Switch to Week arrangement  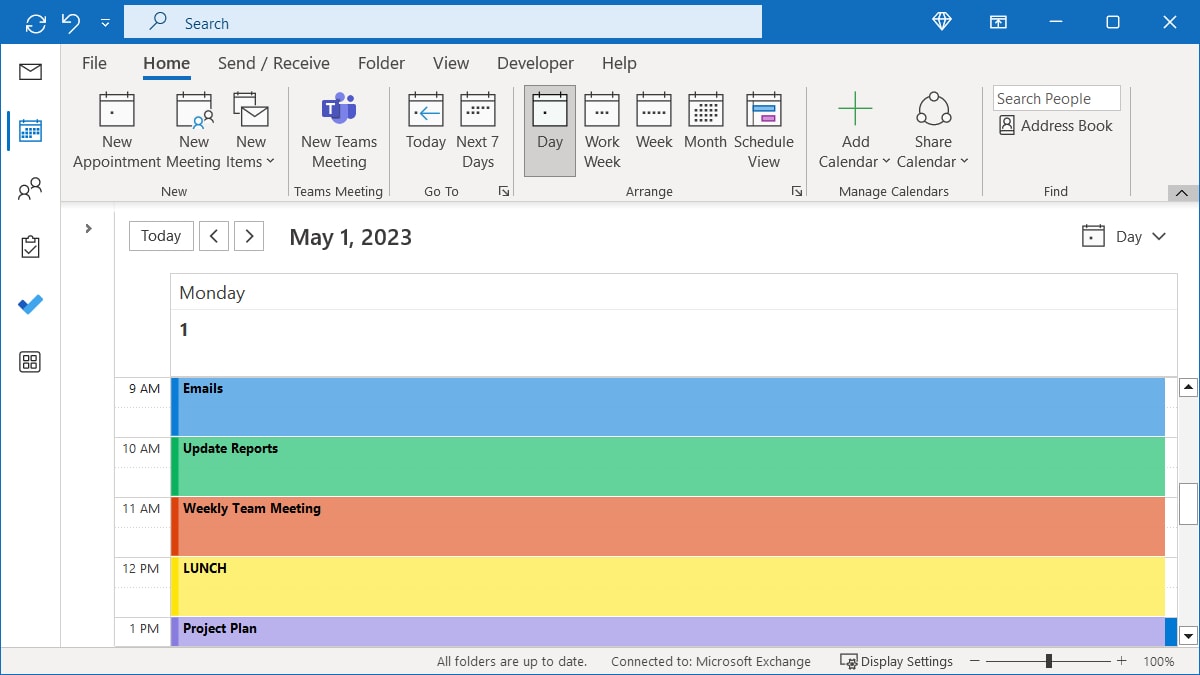pyautogui.click(x=653, y=128)
